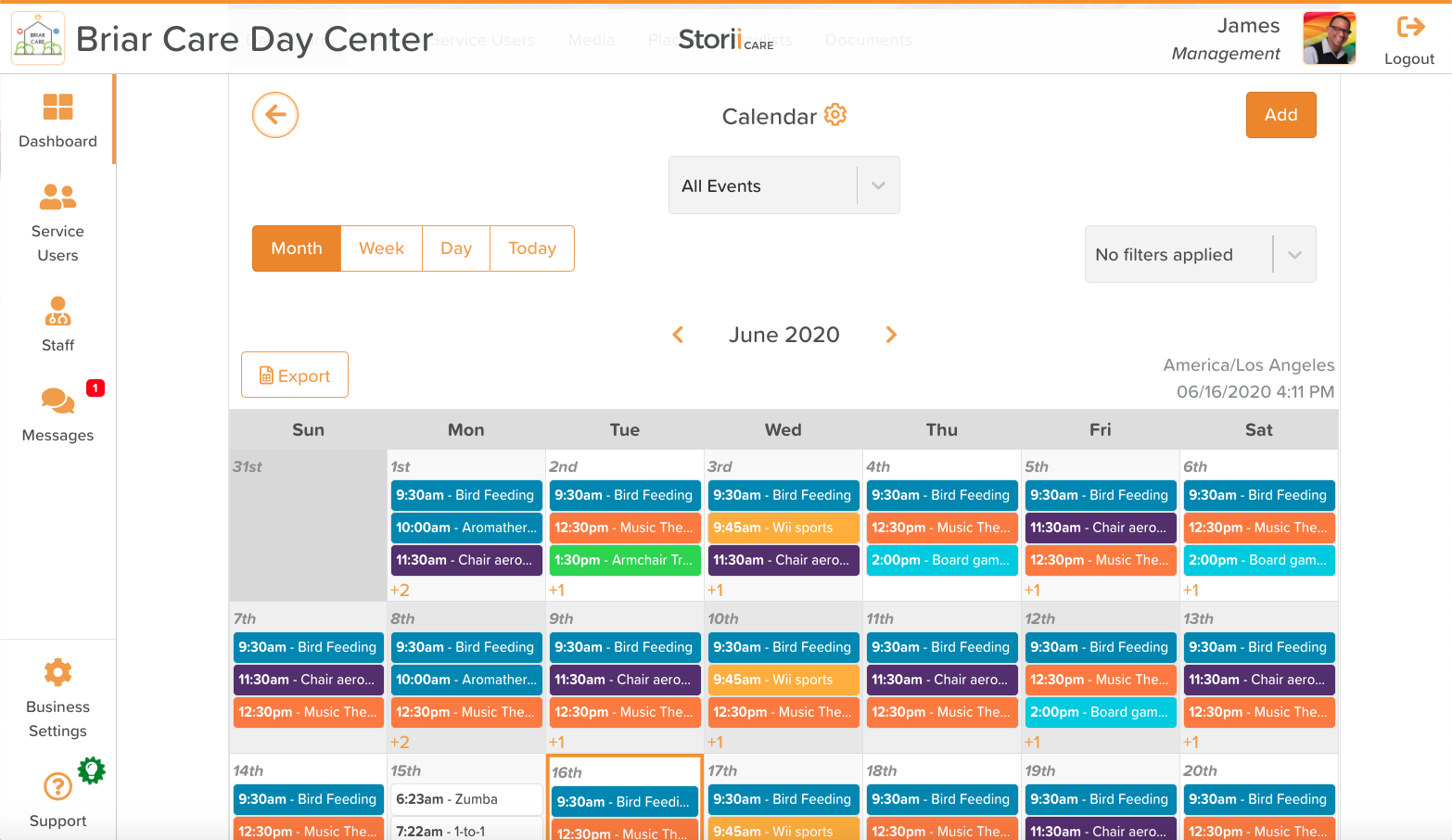
Task: Open Business Settings
Action: point(57,697)
